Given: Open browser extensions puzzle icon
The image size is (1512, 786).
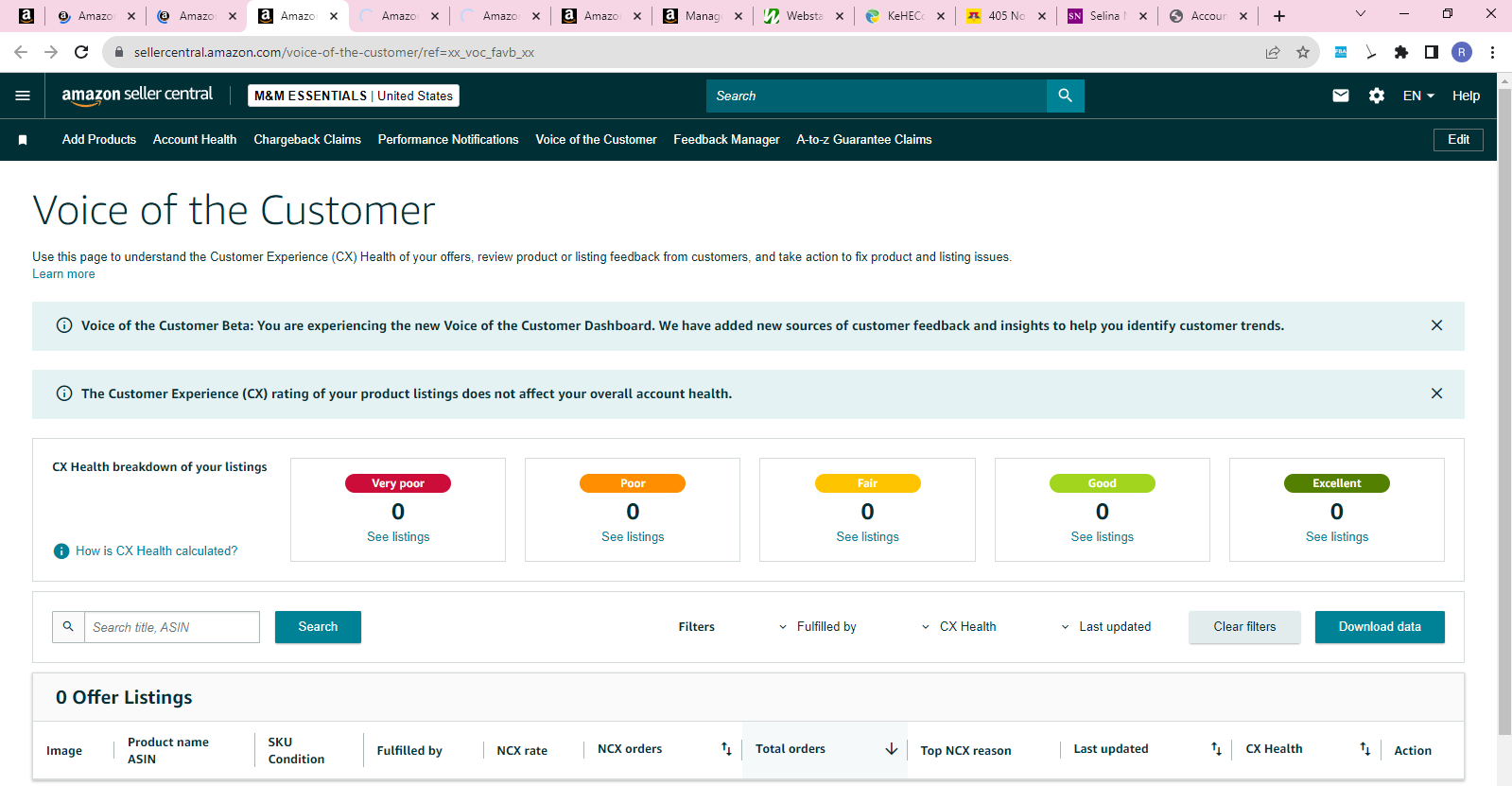Looking at the screenshot, I should (x=1401, y=52).
